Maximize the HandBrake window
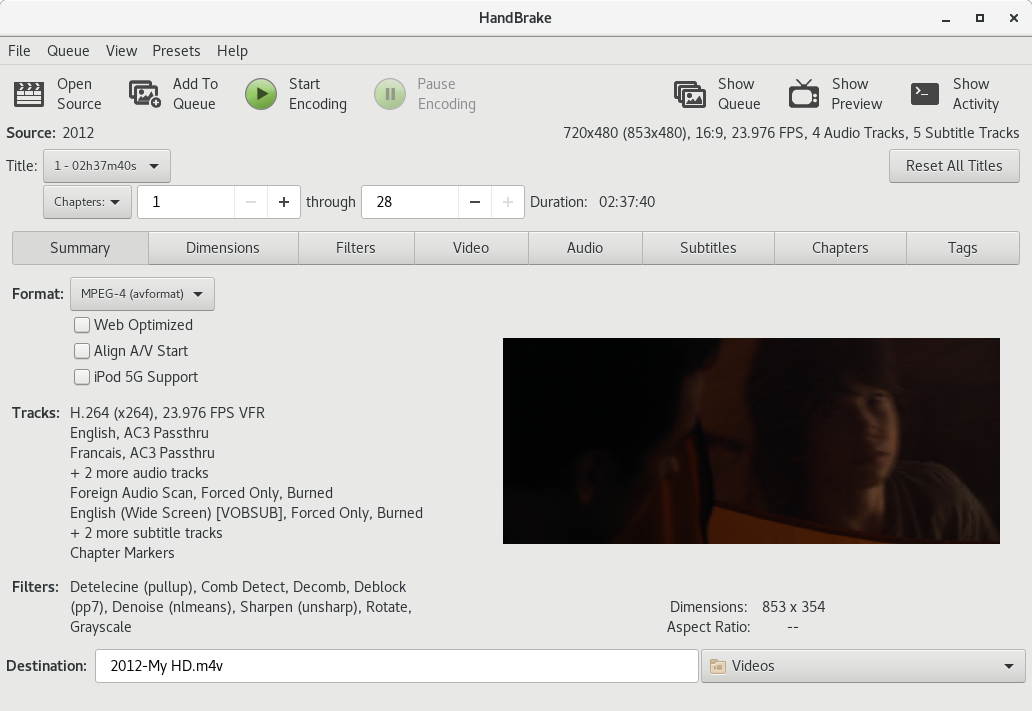The image size is (1032, 711). pyautogui.click(x=980, y=18)
